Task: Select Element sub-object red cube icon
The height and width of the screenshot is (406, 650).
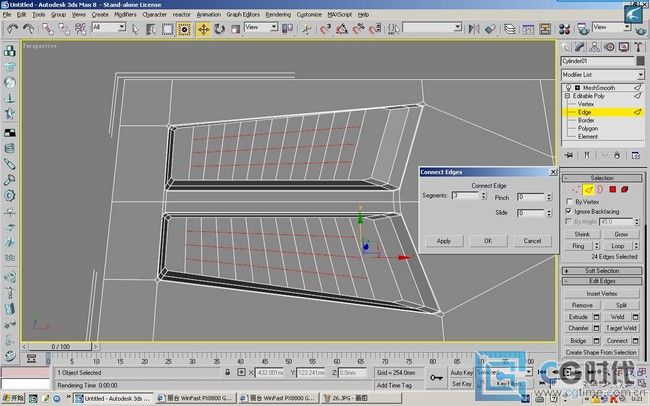Action: click(x=624, y=190)
